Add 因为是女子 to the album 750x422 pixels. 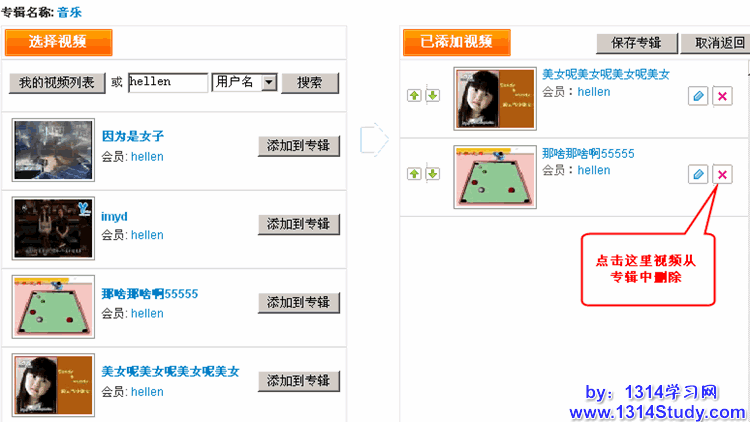pos(299,146)
